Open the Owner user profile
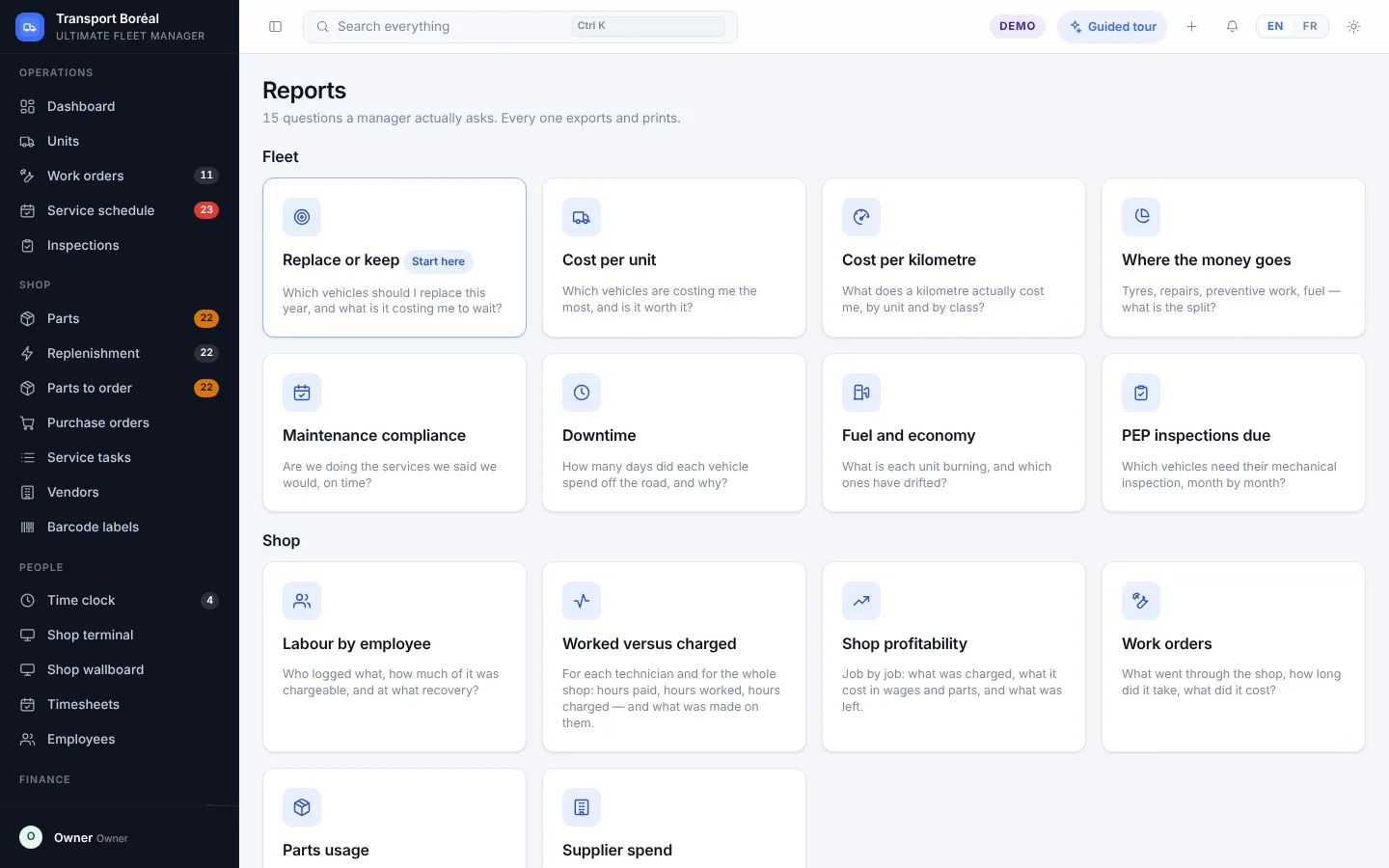This screenshot has width=1389, height=868. [120, 837]
